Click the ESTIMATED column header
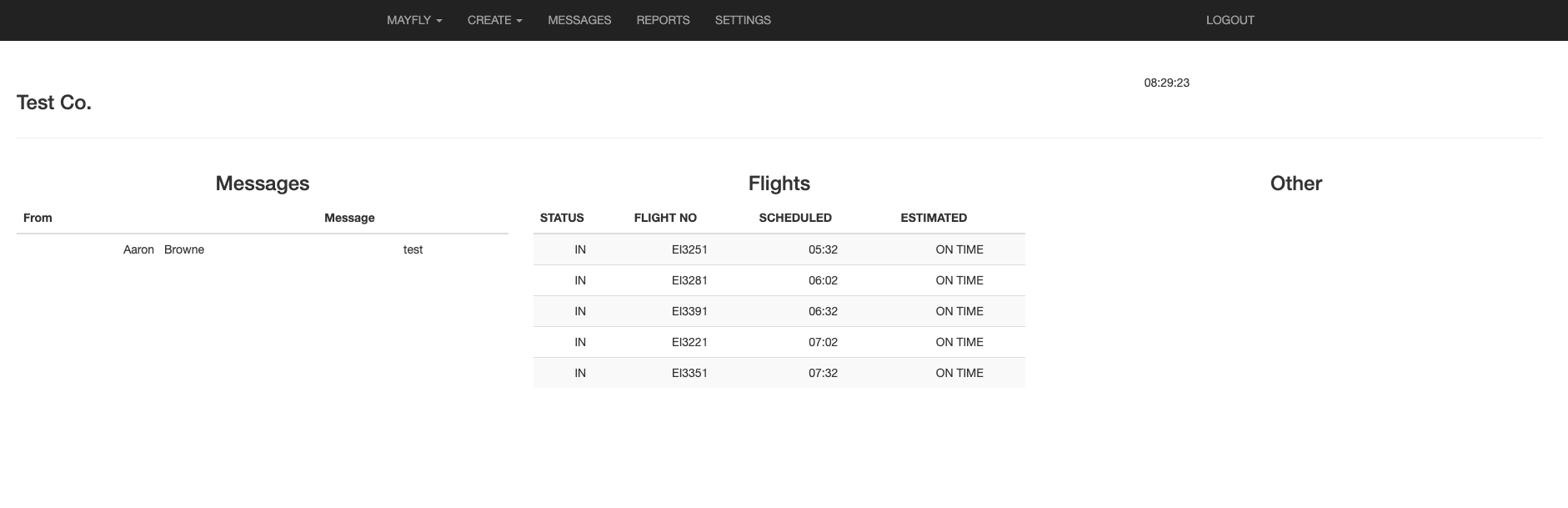Image resolution: width=1568 pixels, height=508 pixels. [934, 218]
